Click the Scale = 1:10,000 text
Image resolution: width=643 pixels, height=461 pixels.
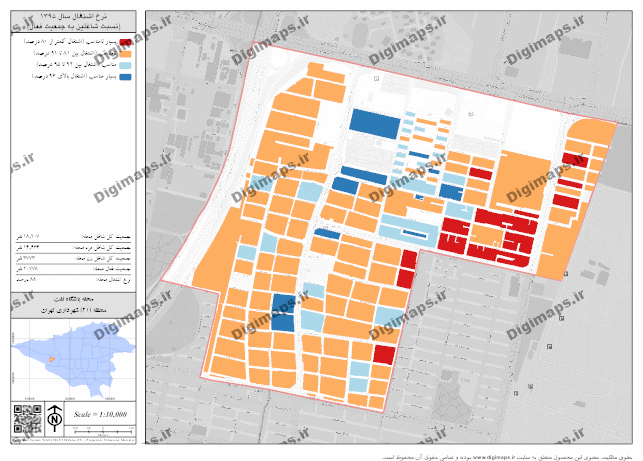(98, 414)
